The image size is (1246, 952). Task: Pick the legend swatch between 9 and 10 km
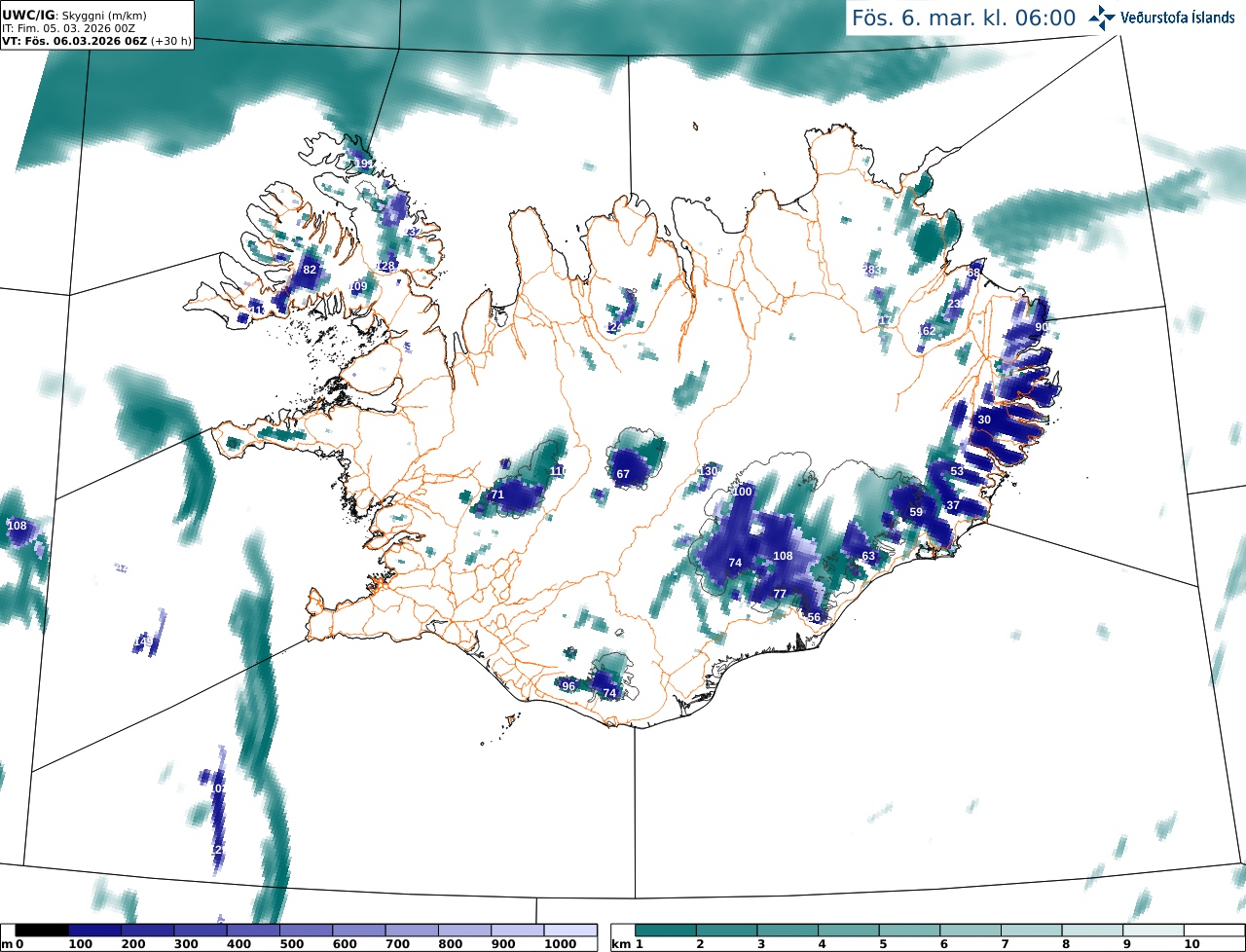pos(1154,931)
